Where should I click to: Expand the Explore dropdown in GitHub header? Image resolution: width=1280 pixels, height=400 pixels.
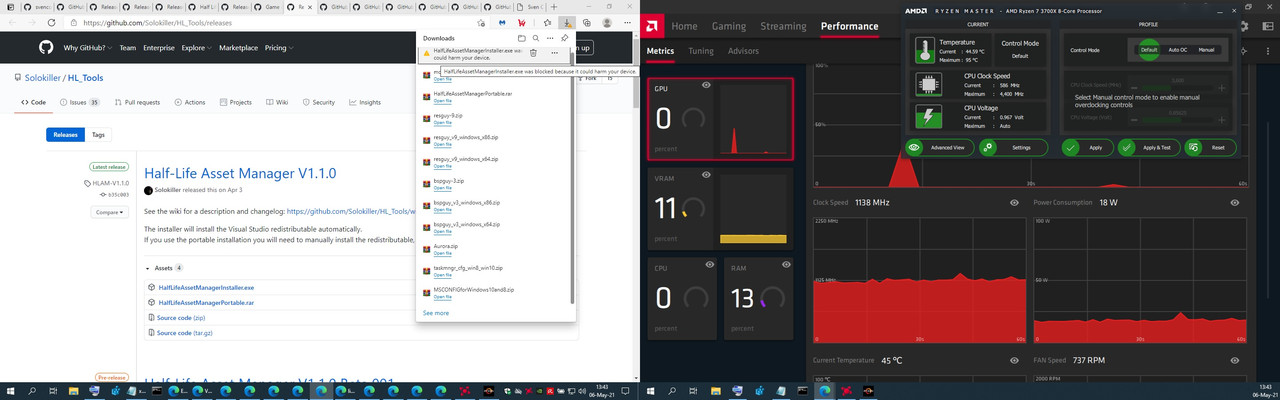pyautogui.click(x=195, y=47)
